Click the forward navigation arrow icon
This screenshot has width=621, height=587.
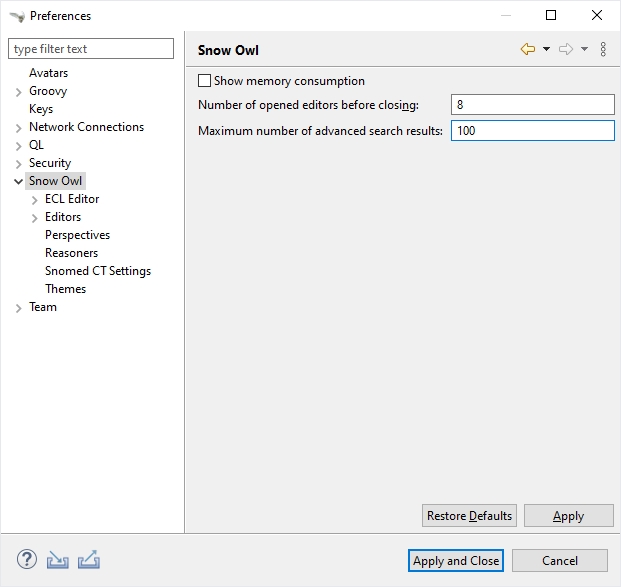click(565, 49)
